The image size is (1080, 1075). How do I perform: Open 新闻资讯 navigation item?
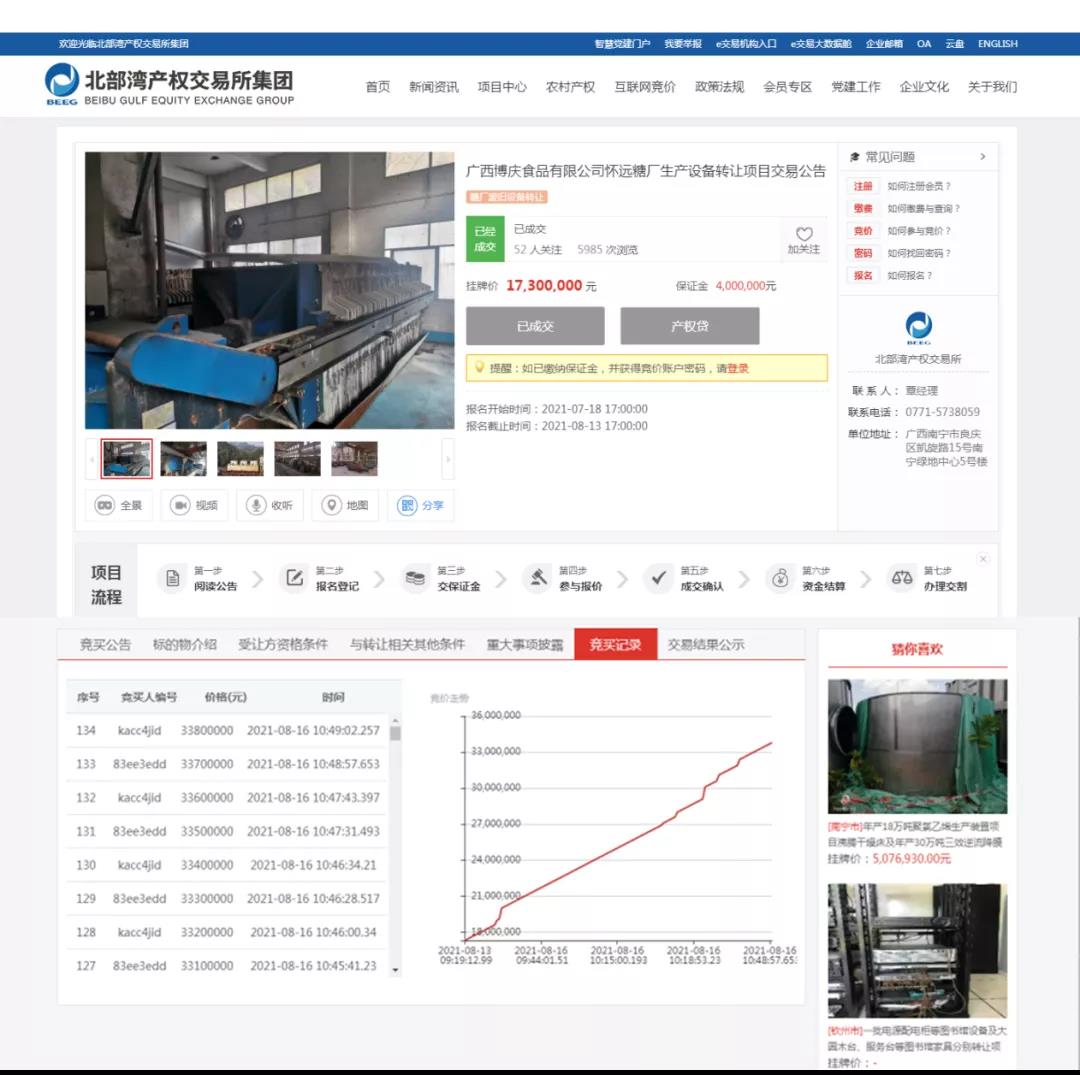coord(433,87)
